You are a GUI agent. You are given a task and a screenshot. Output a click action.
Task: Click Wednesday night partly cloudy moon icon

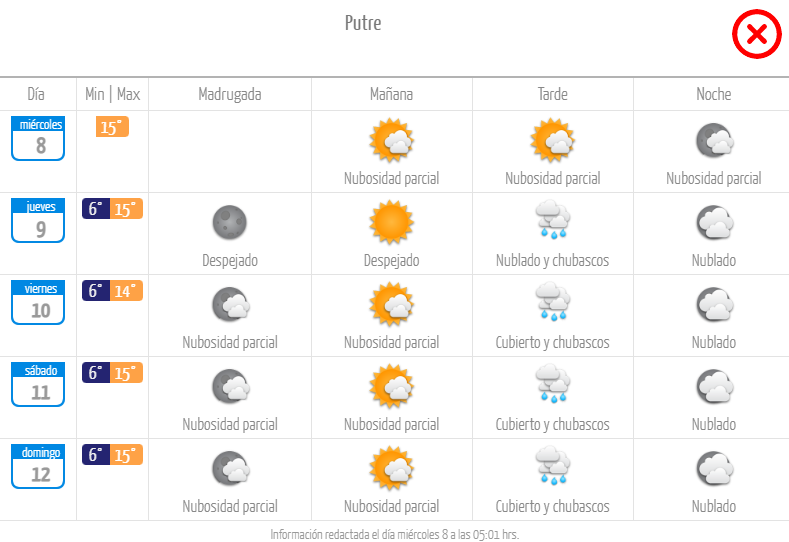tap(715, 140)
